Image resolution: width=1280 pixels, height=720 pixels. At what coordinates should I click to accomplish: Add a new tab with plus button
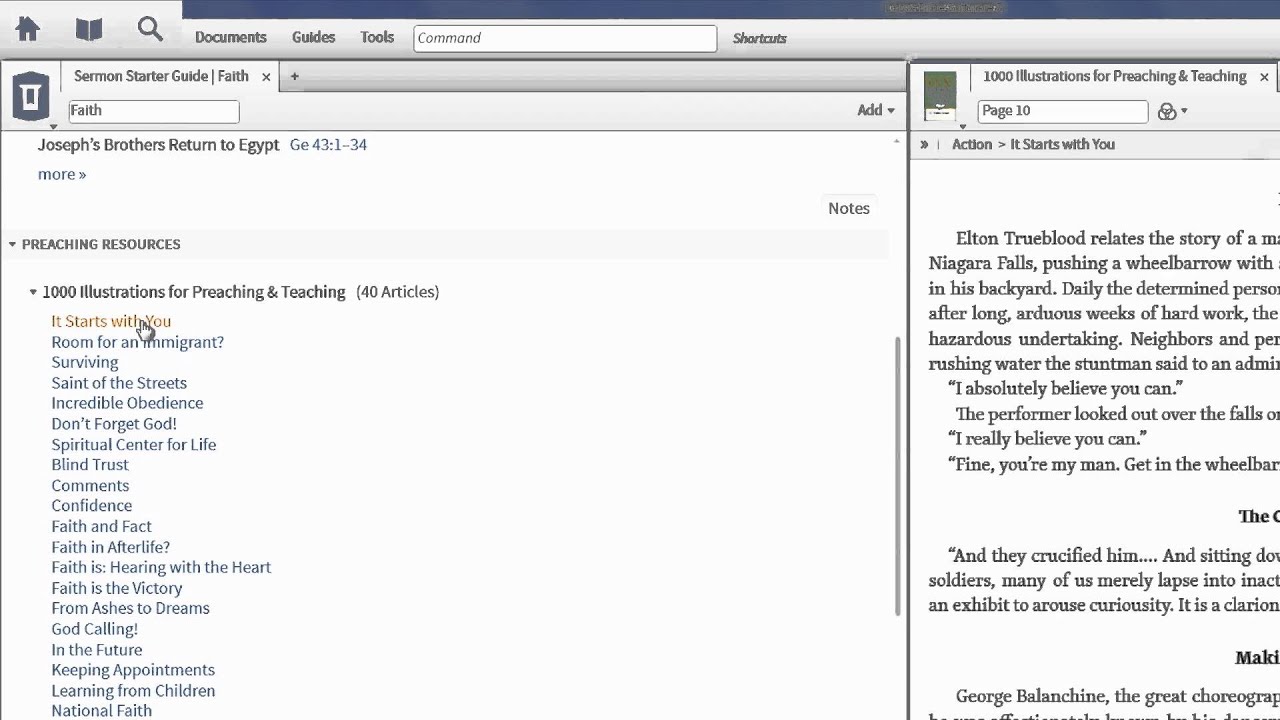coord(294,76)
